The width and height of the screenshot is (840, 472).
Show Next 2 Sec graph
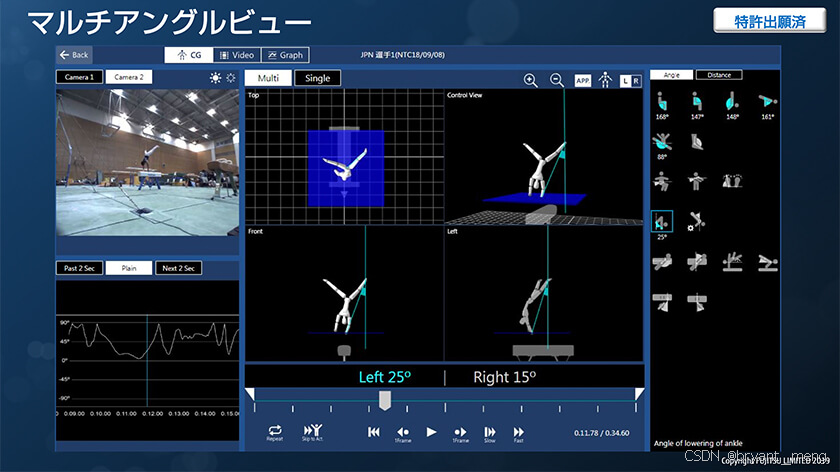tap(178, 268)
